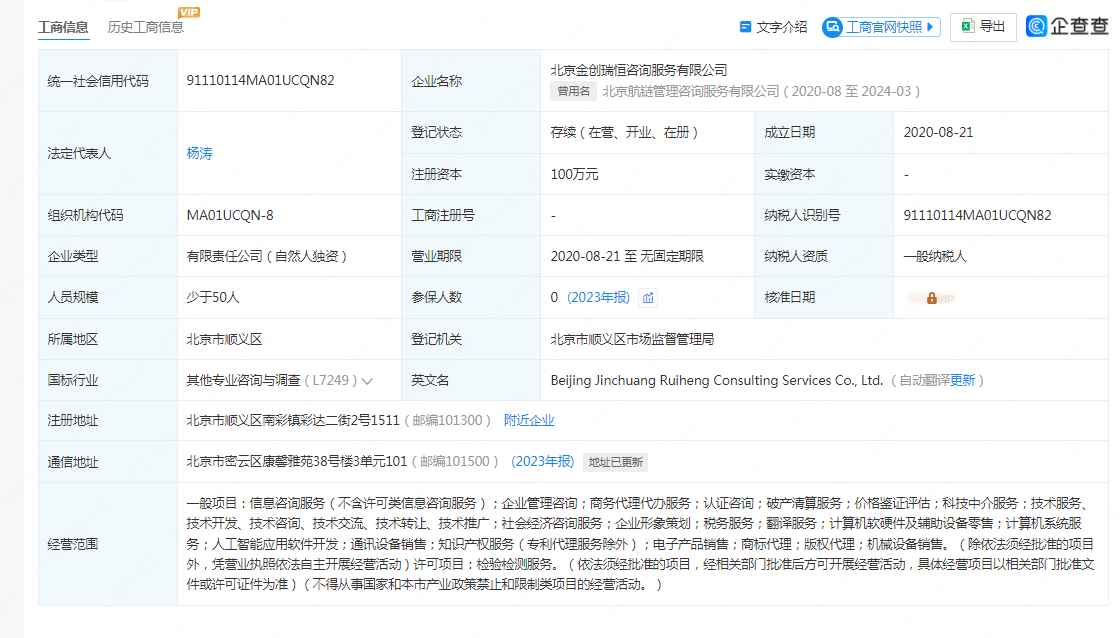The image size is (1120, 638).
Task: Select the 纳税人识别号 value
Action: click(x=977, y=216)
